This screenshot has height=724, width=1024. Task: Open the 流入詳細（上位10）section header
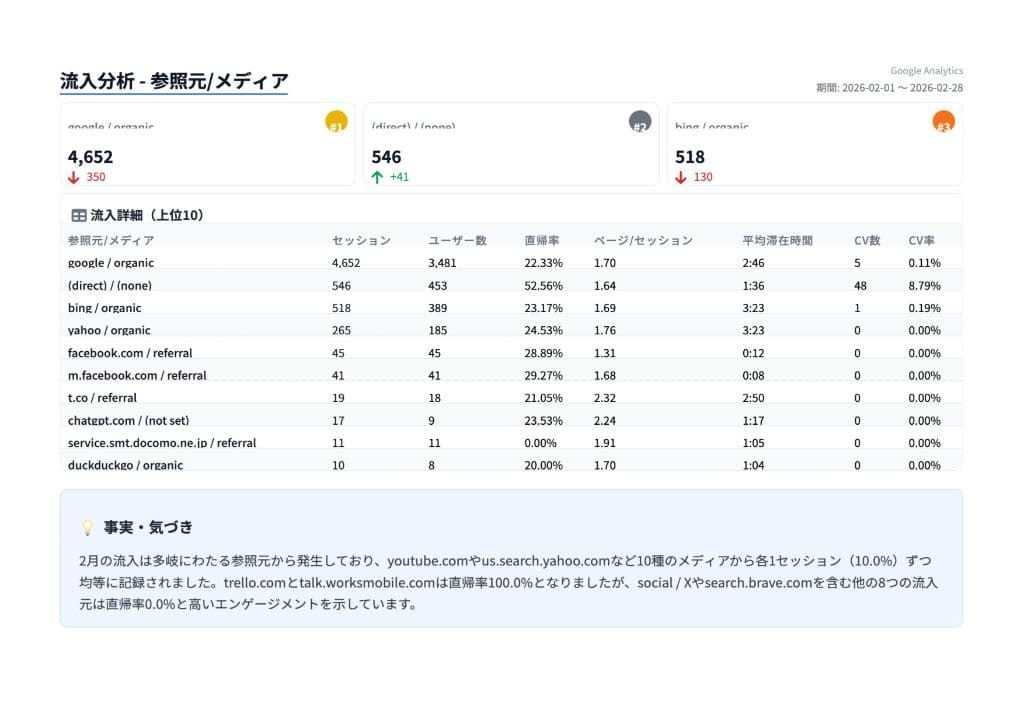pyautogui.click(x=150, y=213)
